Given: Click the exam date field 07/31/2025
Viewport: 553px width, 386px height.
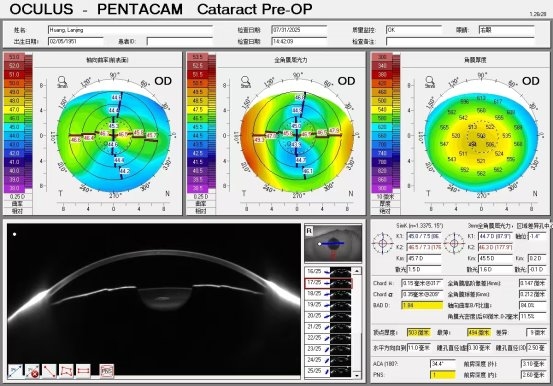Looking at the screenshot, I should (299, 30).
